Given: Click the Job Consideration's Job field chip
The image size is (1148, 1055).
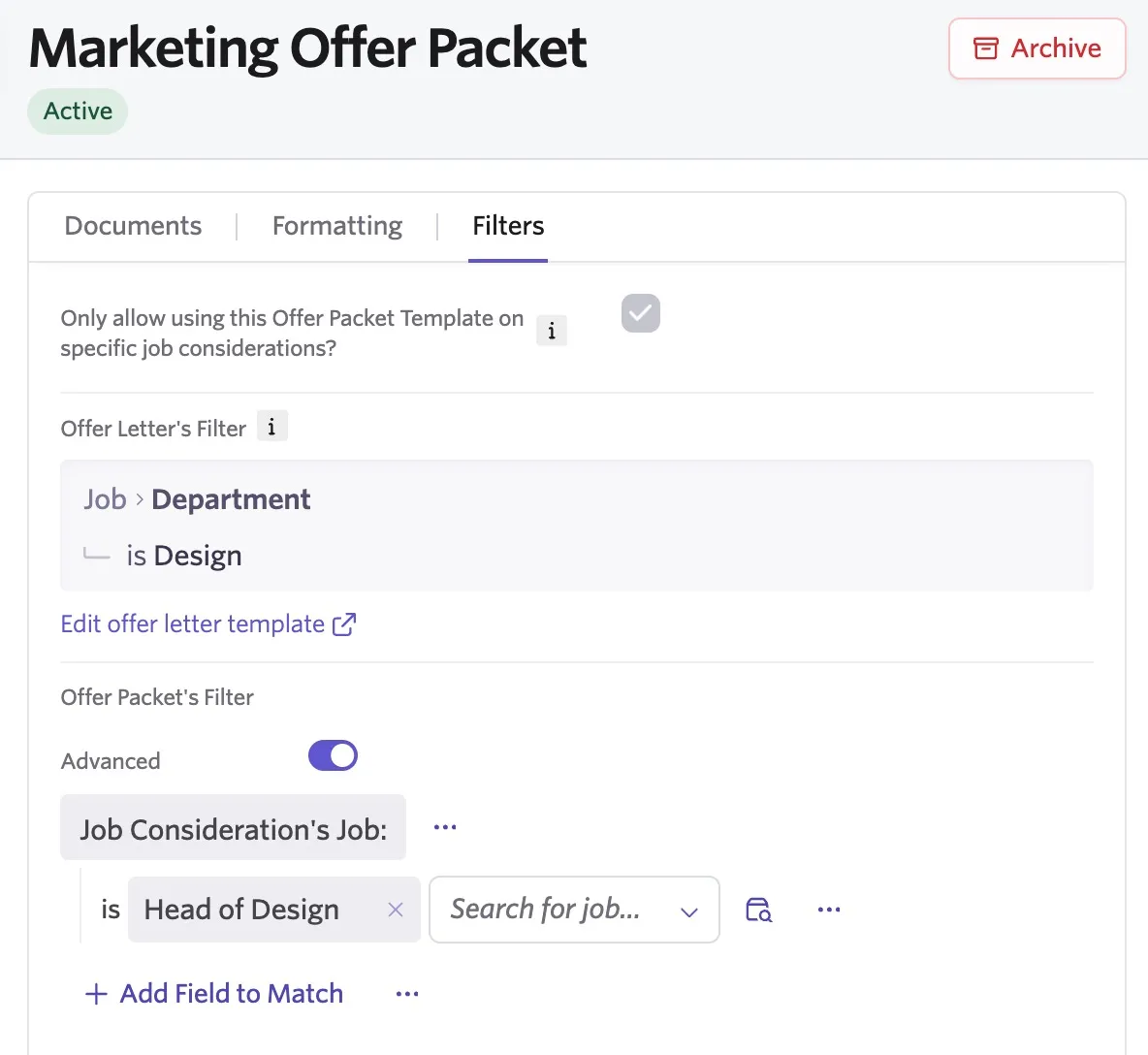Looking at the screenshot, I should [x=233, y=827].
